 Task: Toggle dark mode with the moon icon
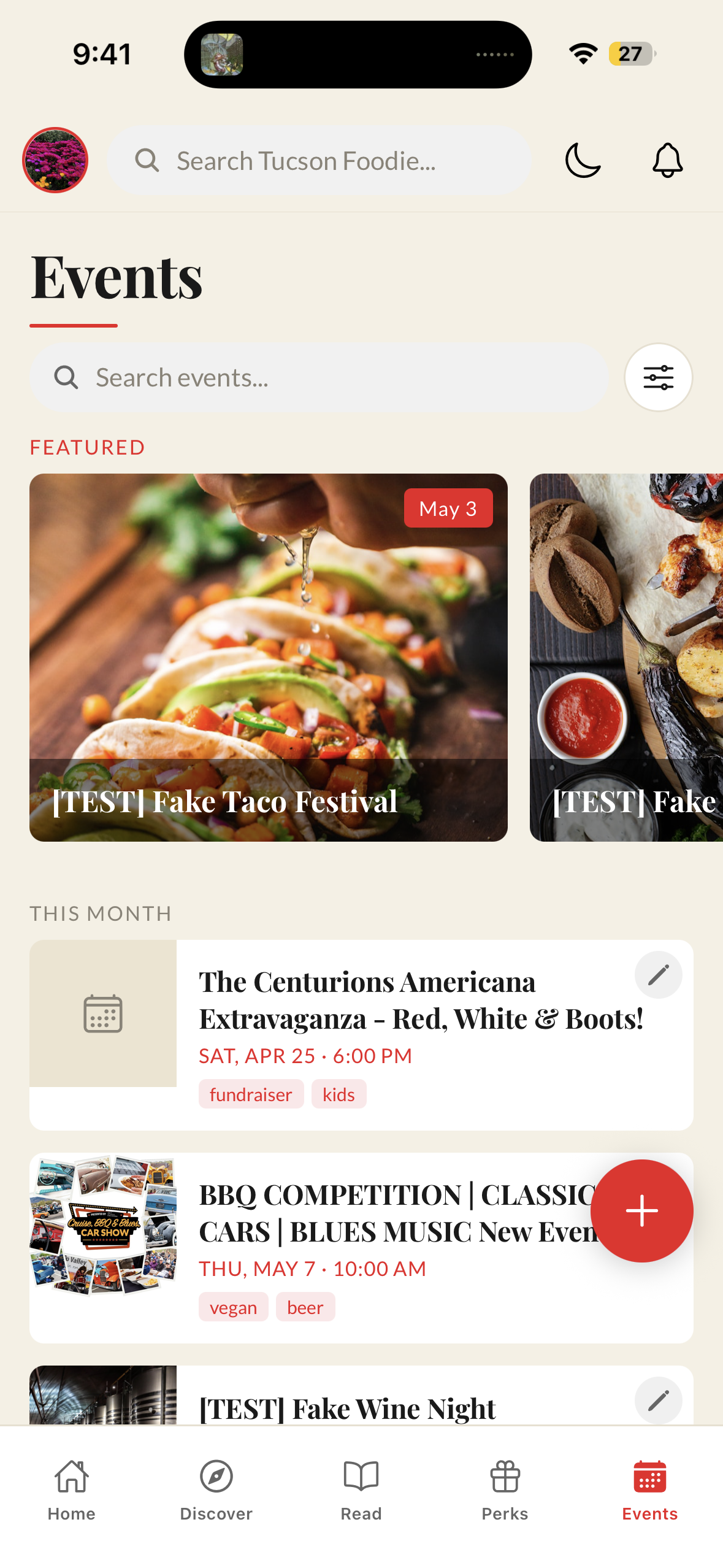click(x=583, y=161)
